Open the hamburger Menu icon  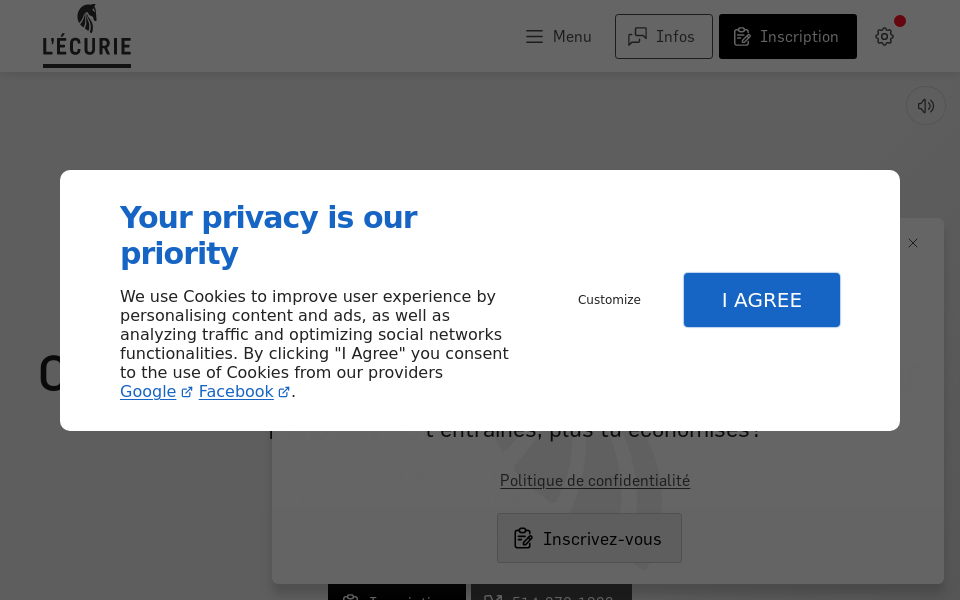[x=535, y=37]
